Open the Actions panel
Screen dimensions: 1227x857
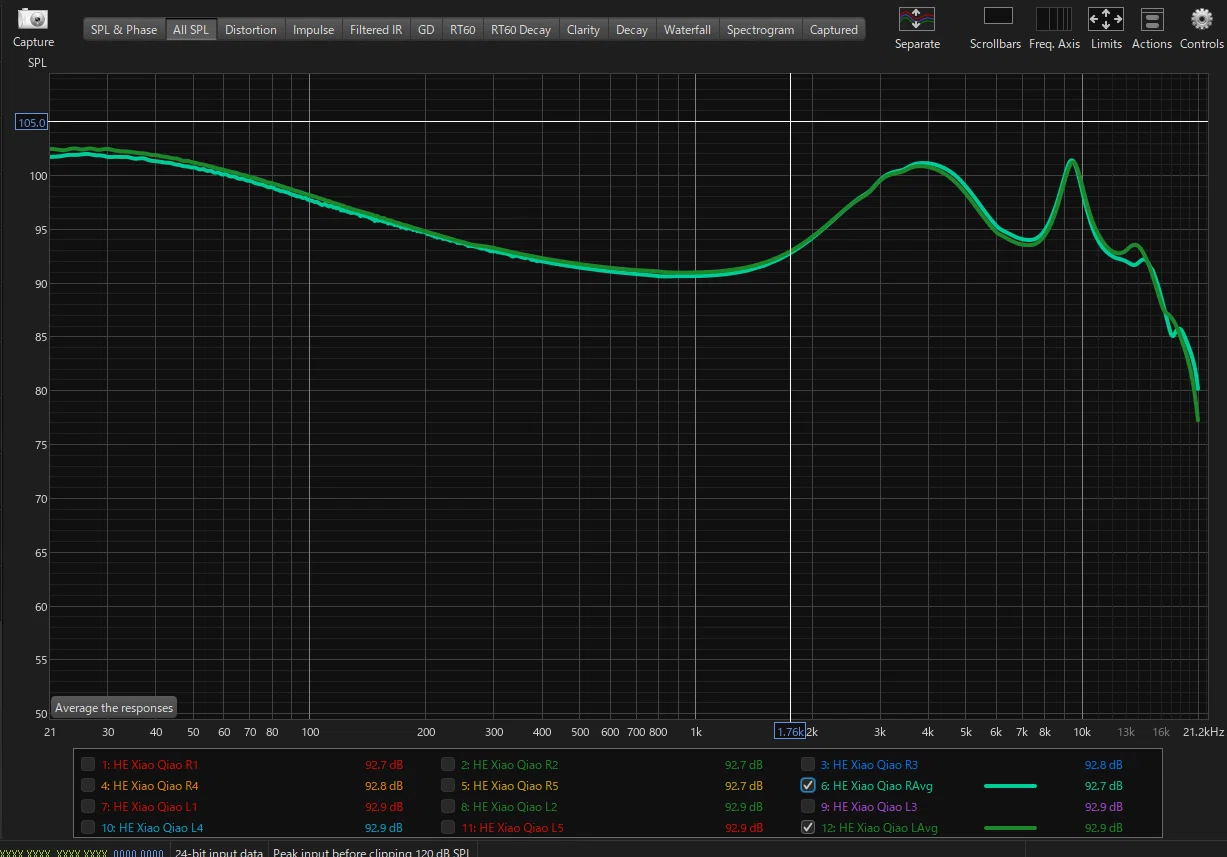(1152, 18)
